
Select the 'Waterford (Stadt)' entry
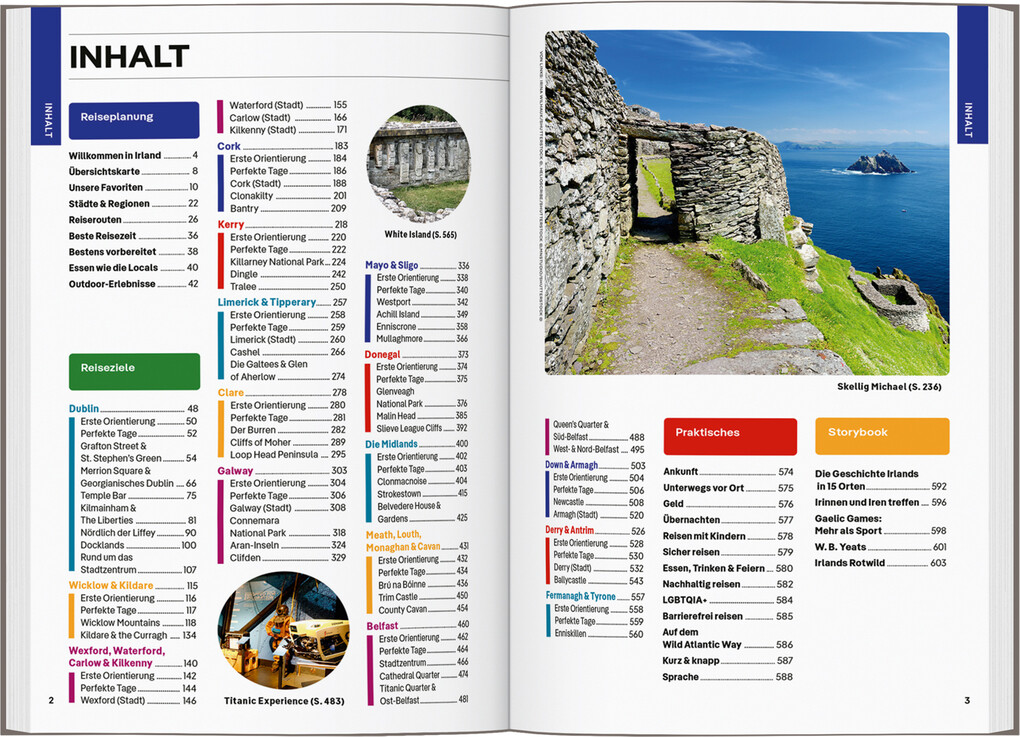tap(288, 105)
